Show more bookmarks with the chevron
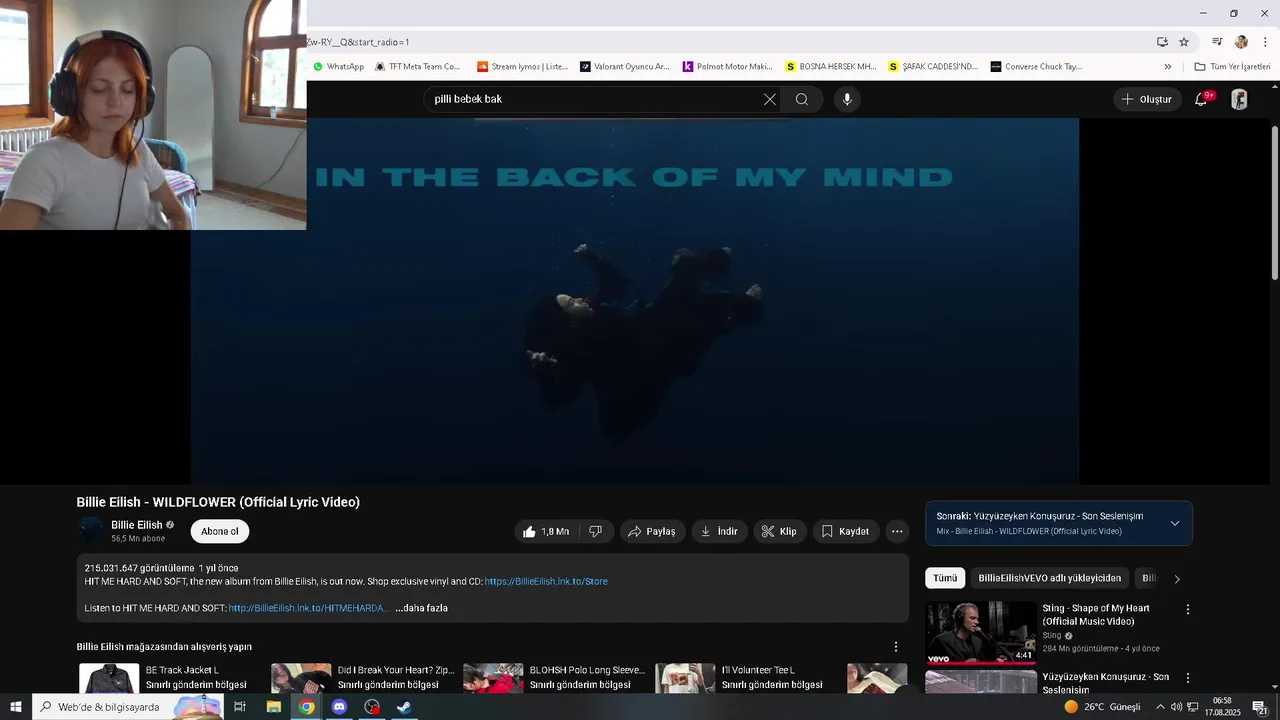The width and height of the screenshot is (1280, 720). [x=1167, y=67]
